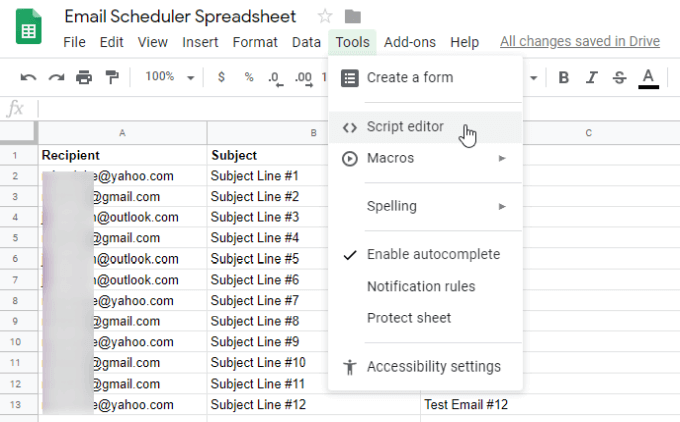Screen dimensions: 680x422
Task: Click the Redo arrow icon
Action: tap(56, 77)
